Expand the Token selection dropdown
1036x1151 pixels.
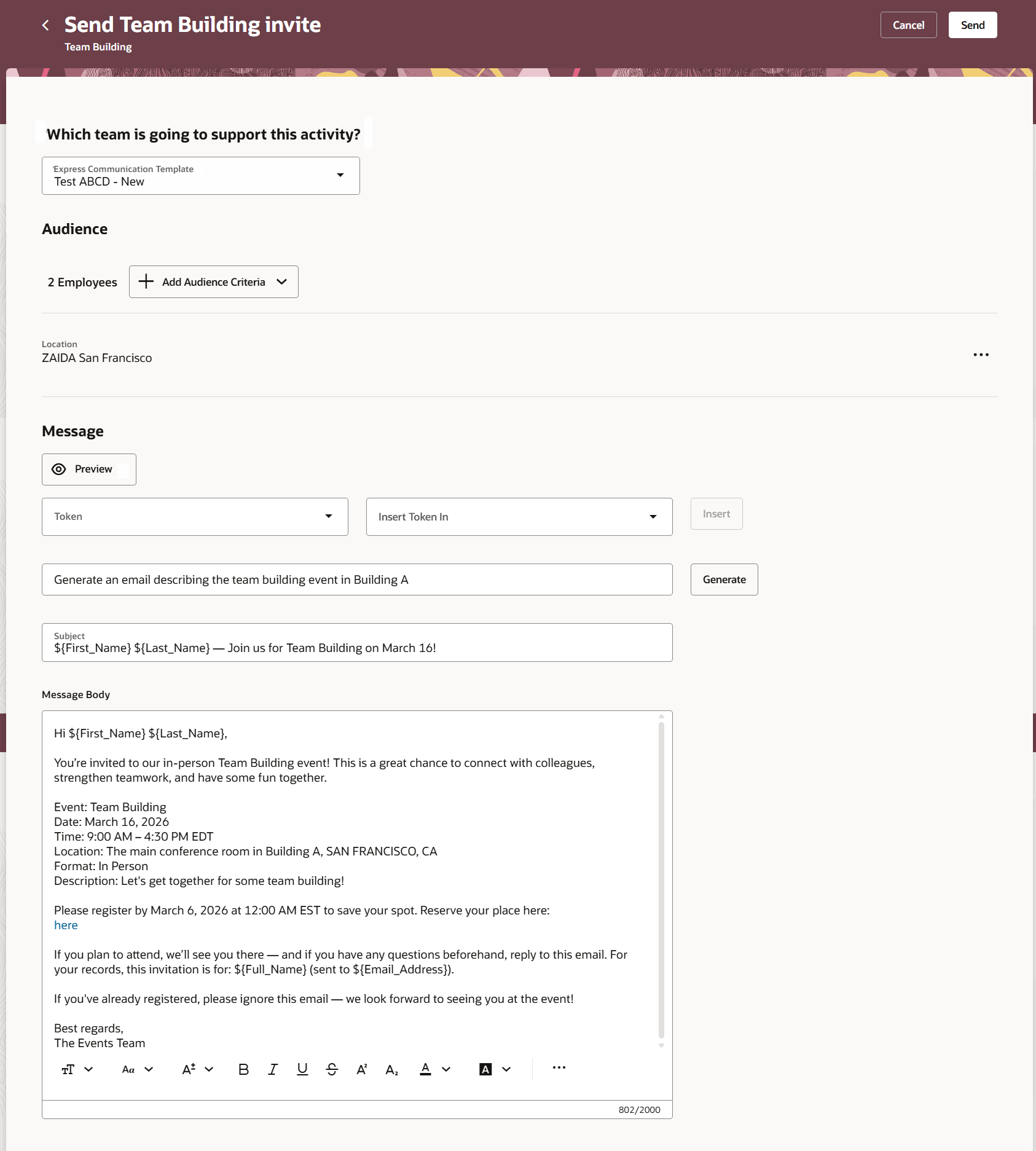coord(330,516)
